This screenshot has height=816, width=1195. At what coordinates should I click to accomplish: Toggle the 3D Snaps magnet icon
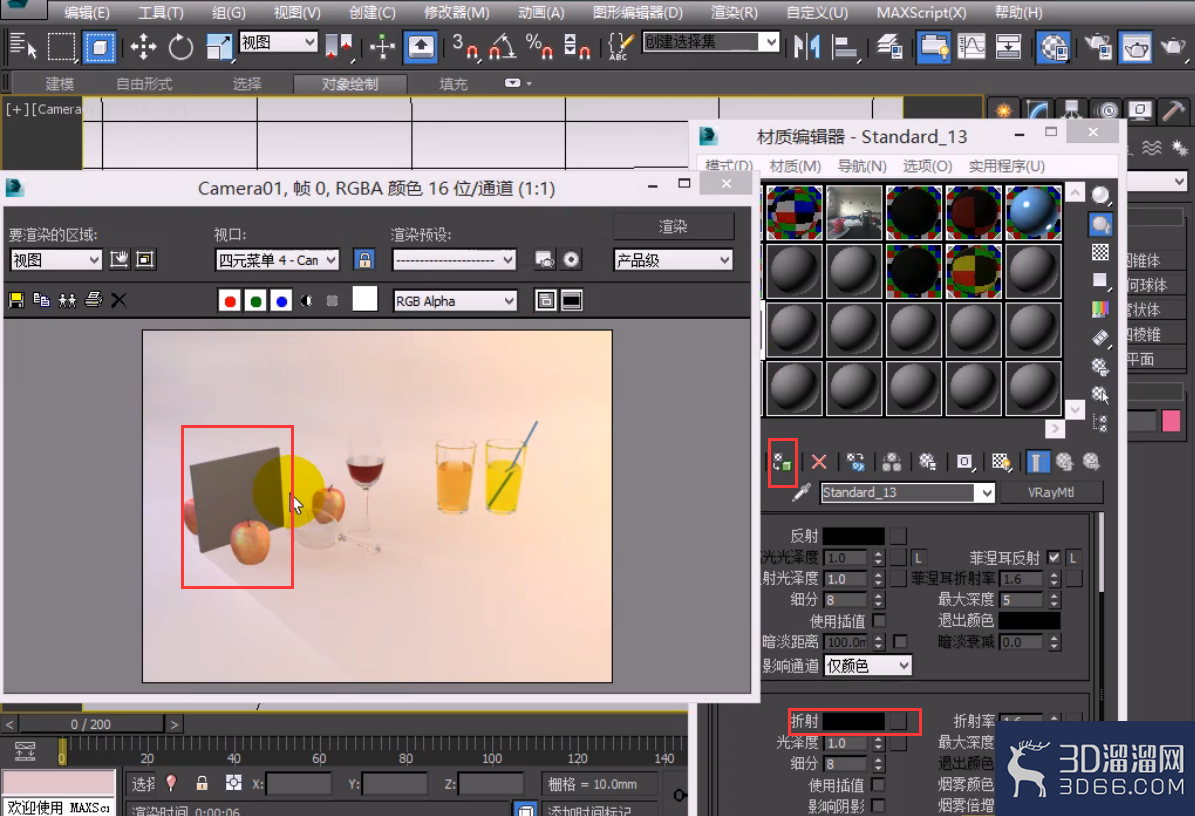(x=464, y=47)
